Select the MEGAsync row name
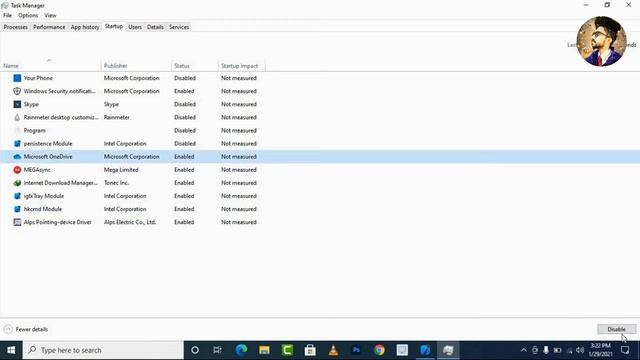640x360 pixels. [37, 170]
